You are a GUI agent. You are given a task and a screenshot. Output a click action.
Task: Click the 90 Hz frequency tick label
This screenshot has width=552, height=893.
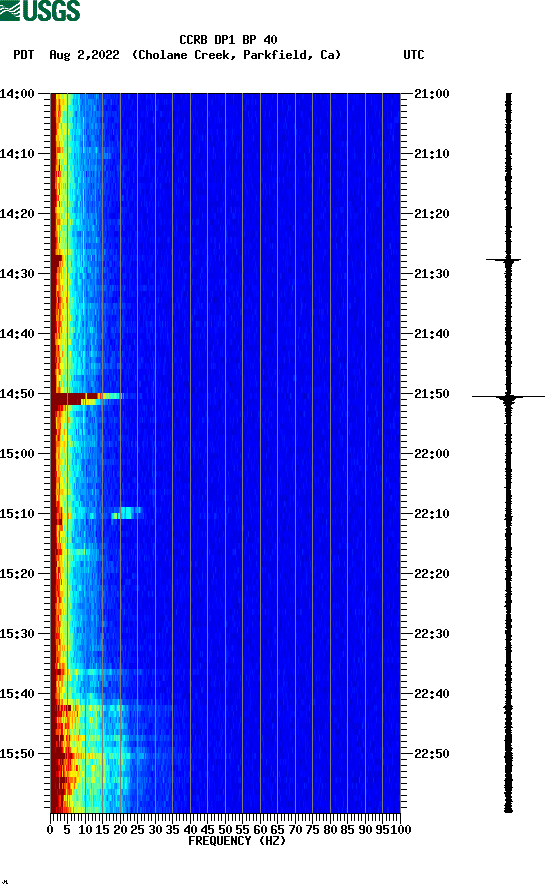pos(365,830)
